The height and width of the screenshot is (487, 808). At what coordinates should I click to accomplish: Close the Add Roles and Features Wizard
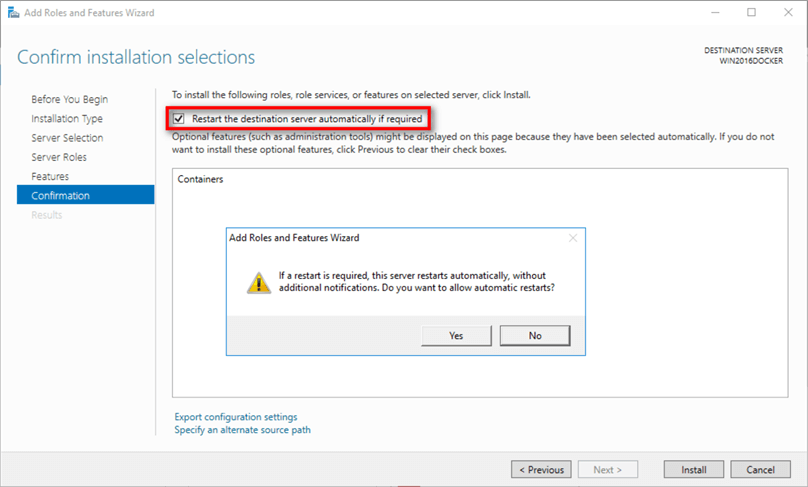point(786,13)
